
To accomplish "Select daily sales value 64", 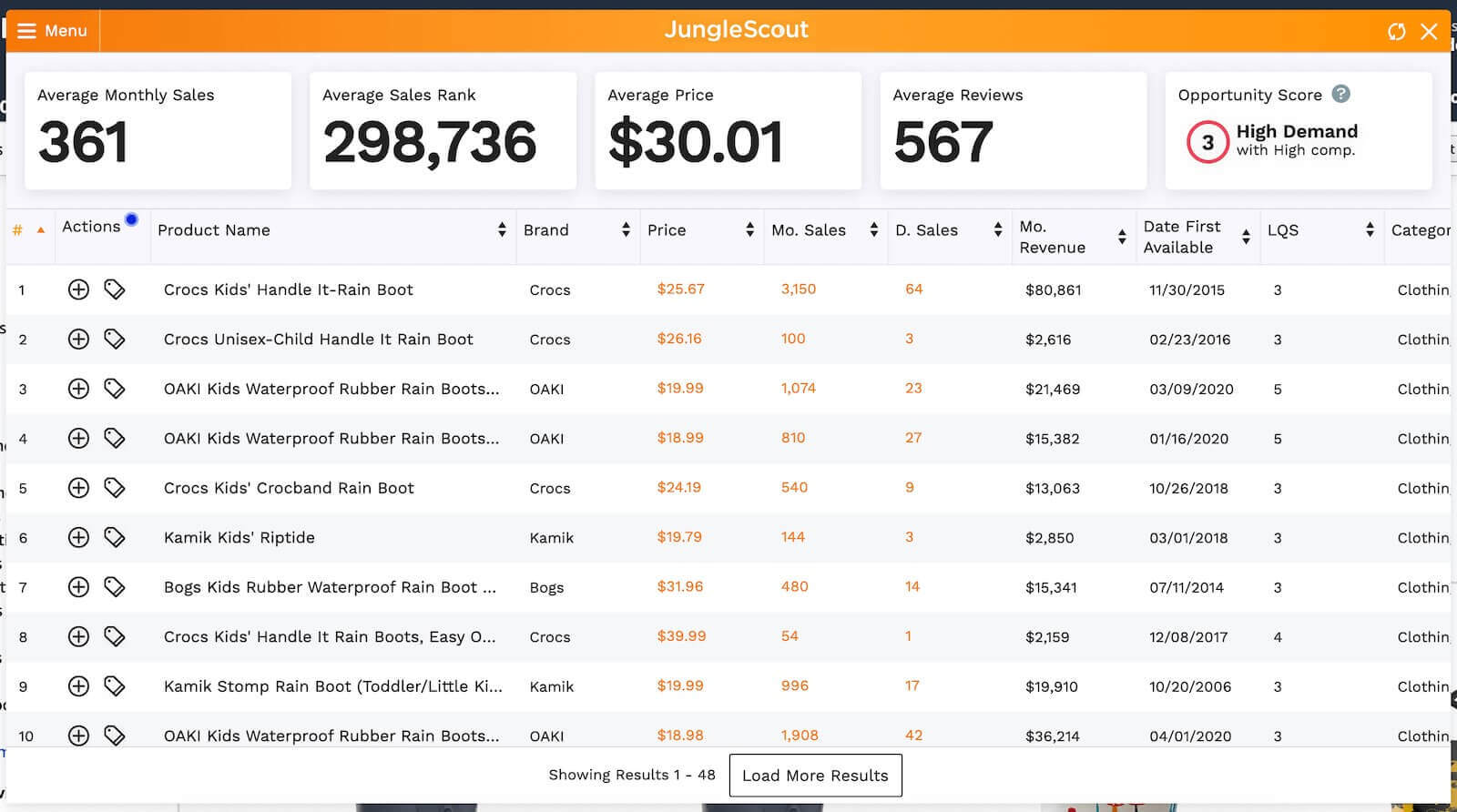I will (x=913, y=289).
